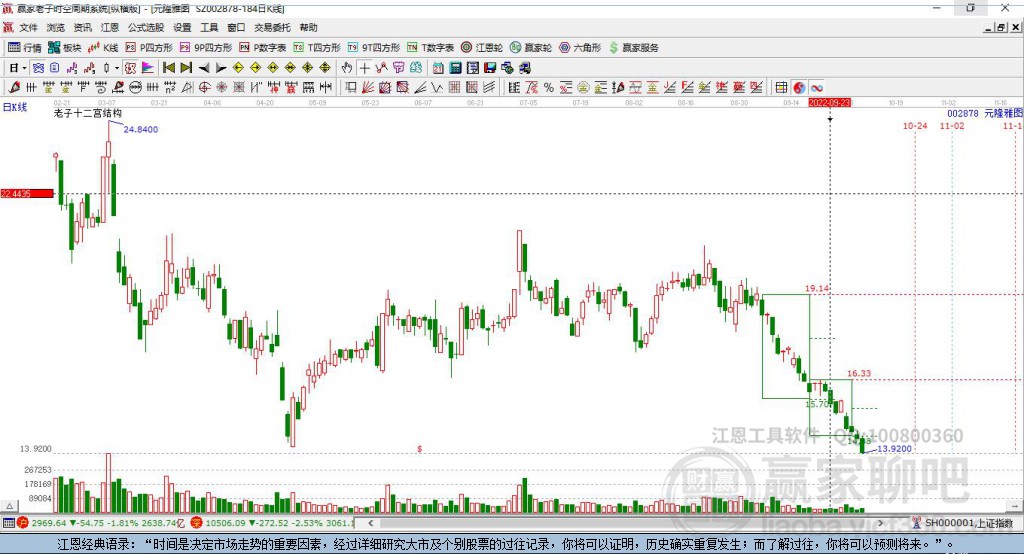Click the 老子十二宫结构 chart label
Image resolution: width=1024 pixels, height=554 pixels.
coord(88,113)
